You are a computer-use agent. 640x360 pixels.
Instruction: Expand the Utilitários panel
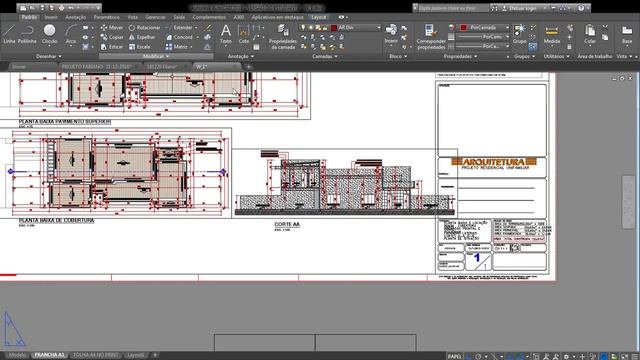[557, 56]
